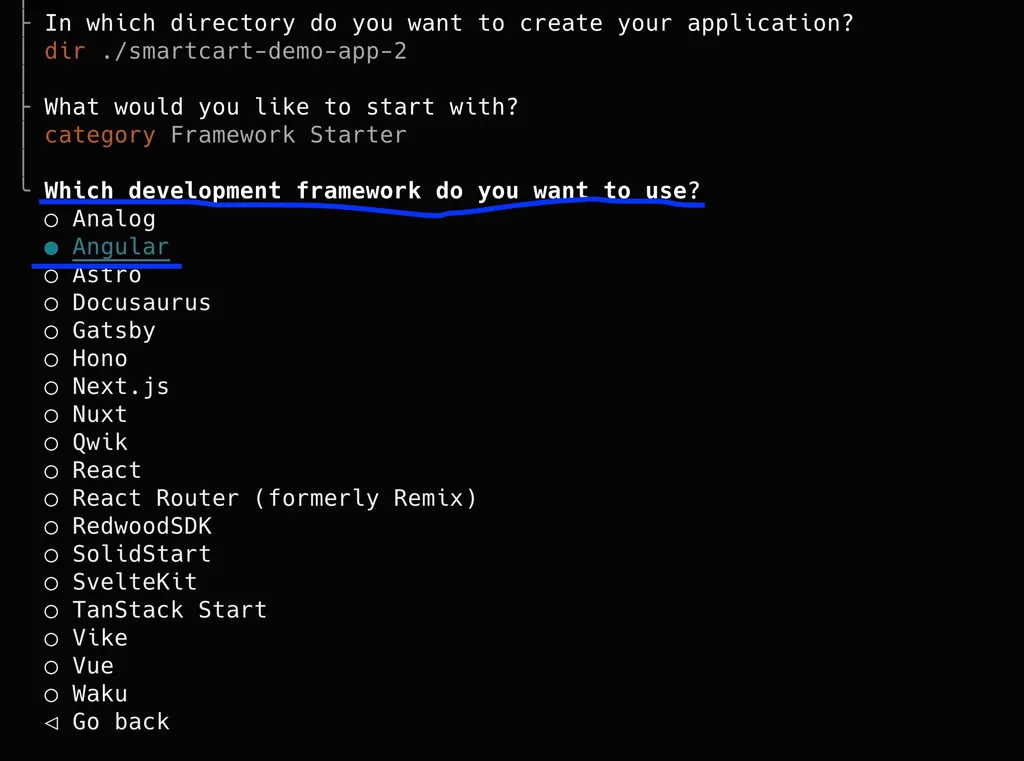The width and height of the screenshot is (1024, 761).
Task: Click the orange 'category' label
Action: point(100,135)
